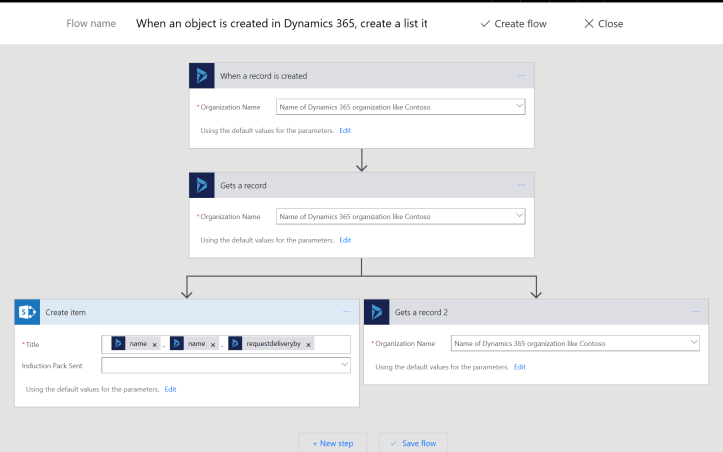Open ellipsis menu of Create item card
The height and width of the screenshot is (452, 723).
click(x=346, y=312)
